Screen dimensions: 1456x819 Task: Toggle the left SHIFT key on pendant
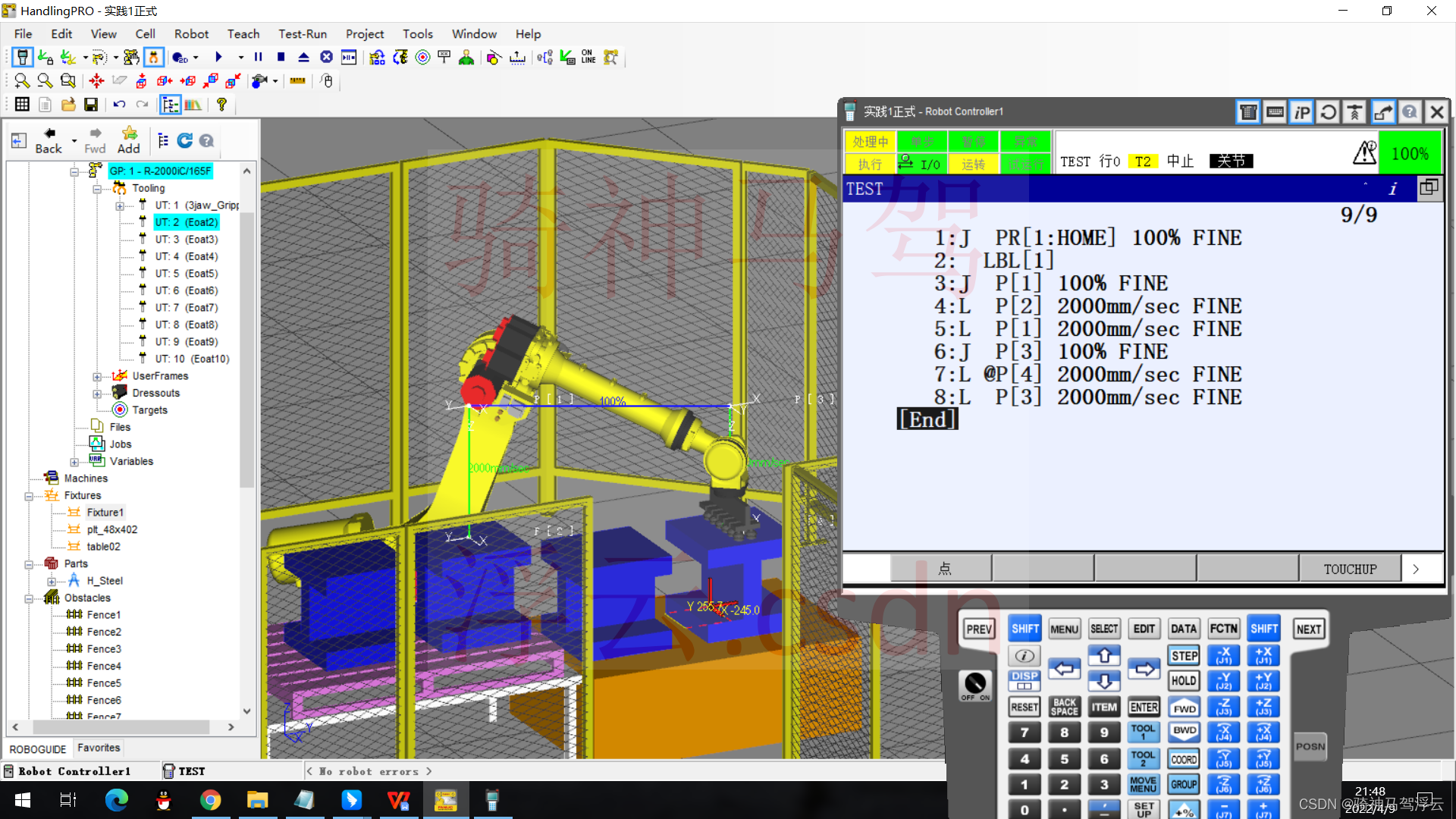1025,629
